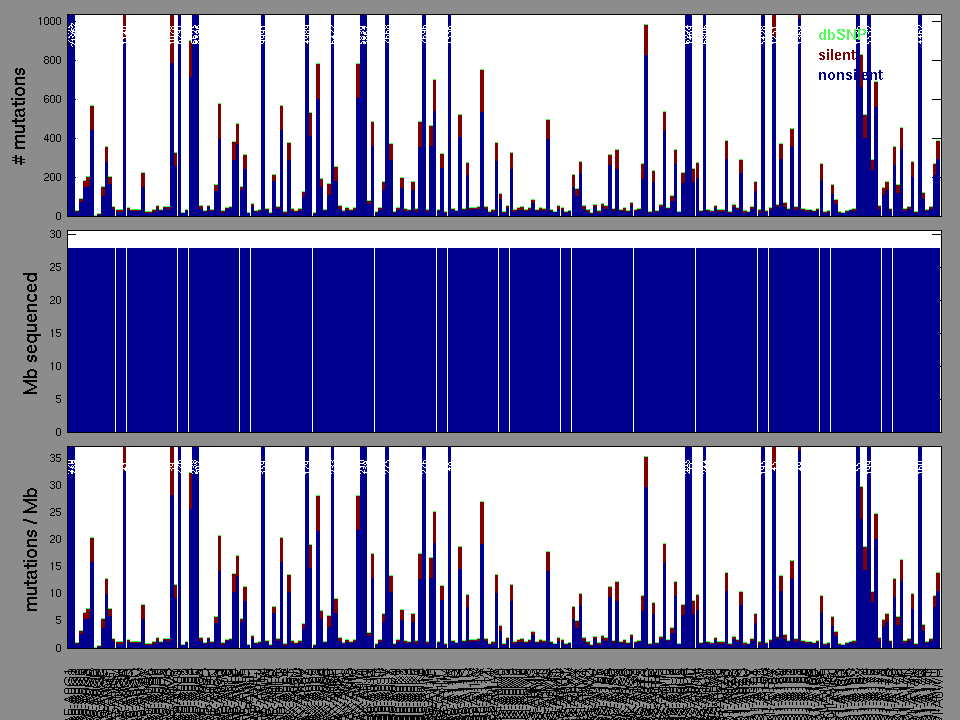Screen dimensions: 960x720
Task: Click the 20 tick on mutations / Mb axis
Action: pos(55,540)
